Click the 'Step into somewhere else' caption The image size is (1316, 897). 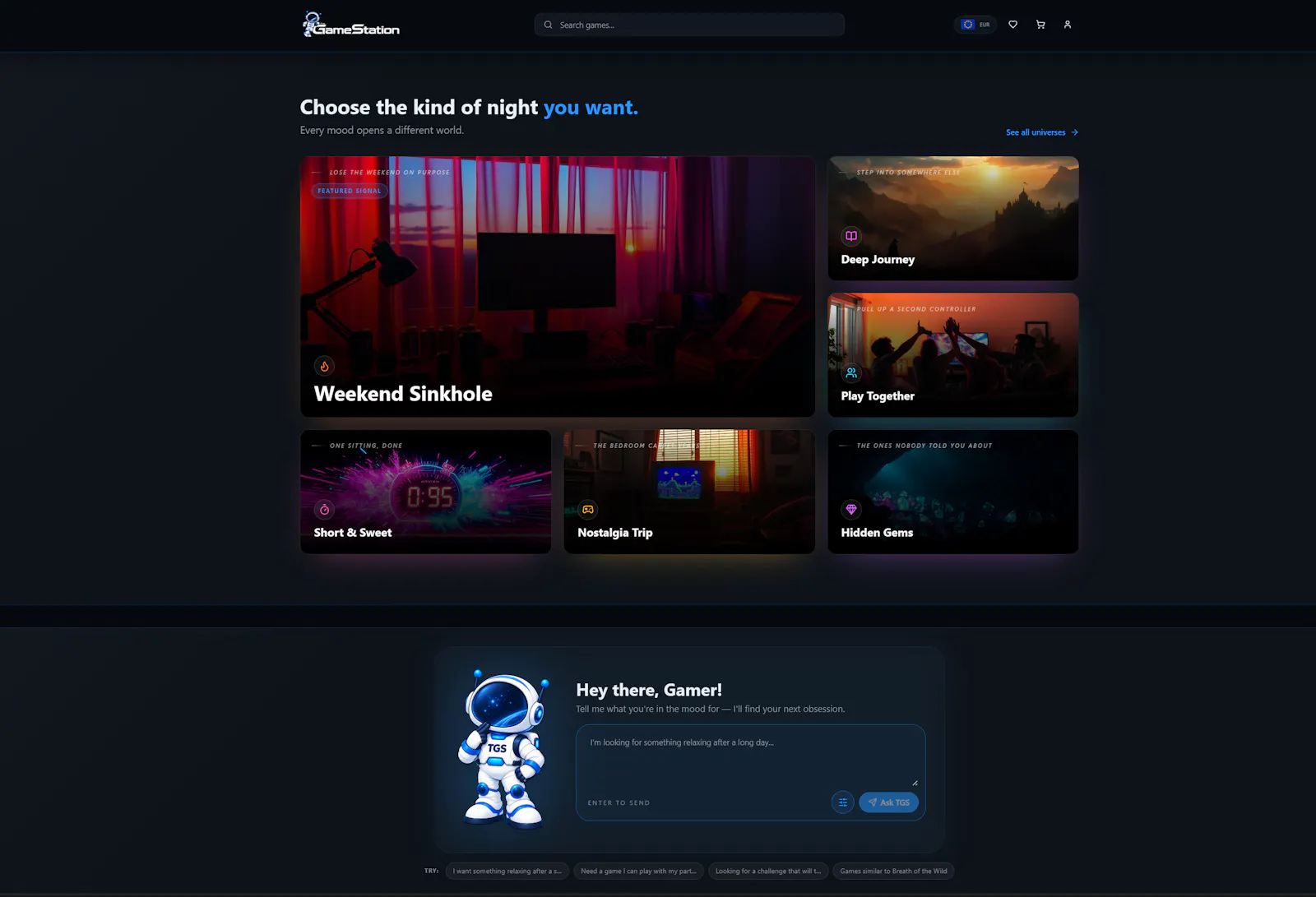[908, 173]
